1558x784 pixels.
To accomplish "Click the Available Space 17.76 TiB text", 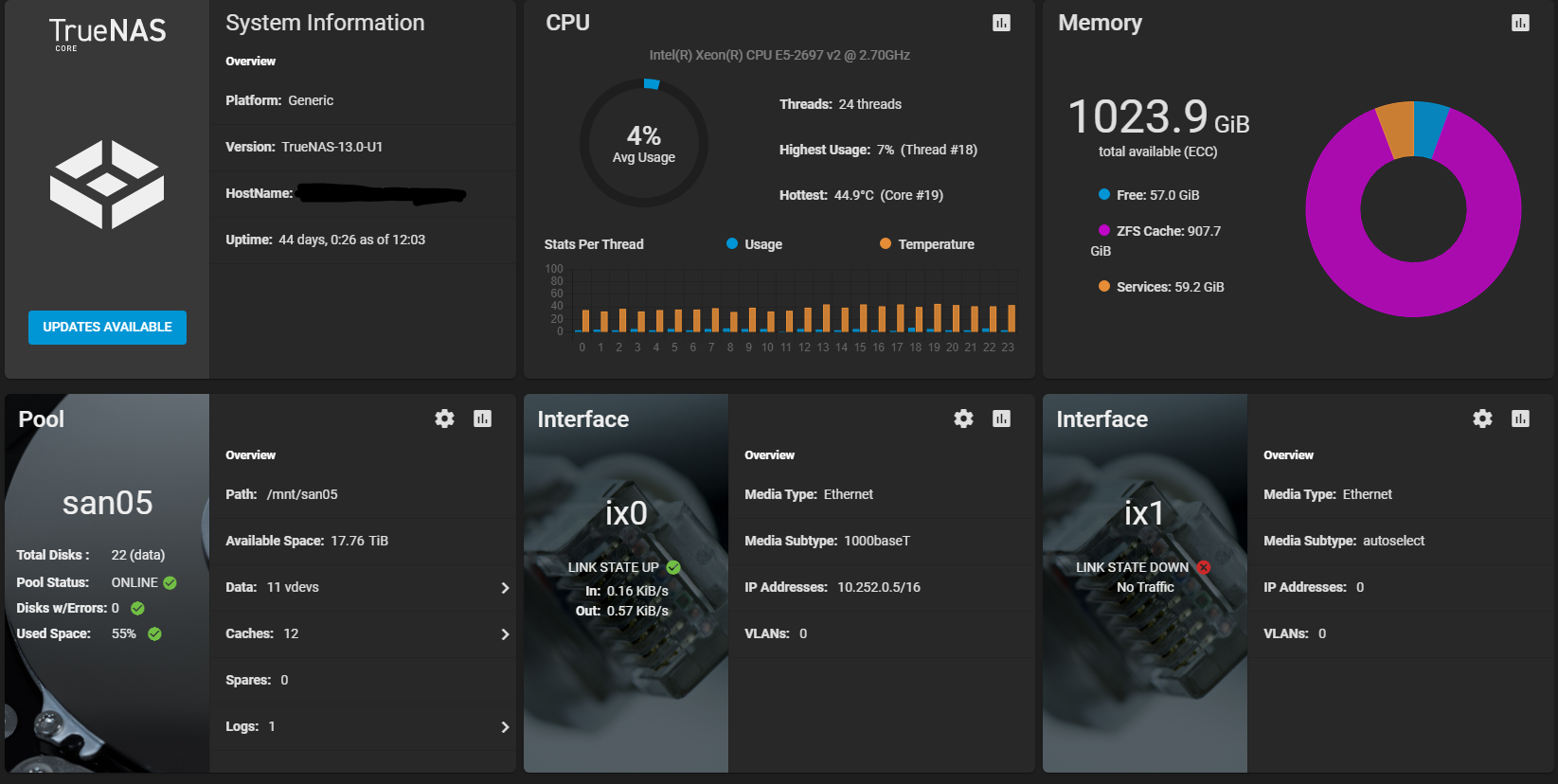I will click(307, 541).
